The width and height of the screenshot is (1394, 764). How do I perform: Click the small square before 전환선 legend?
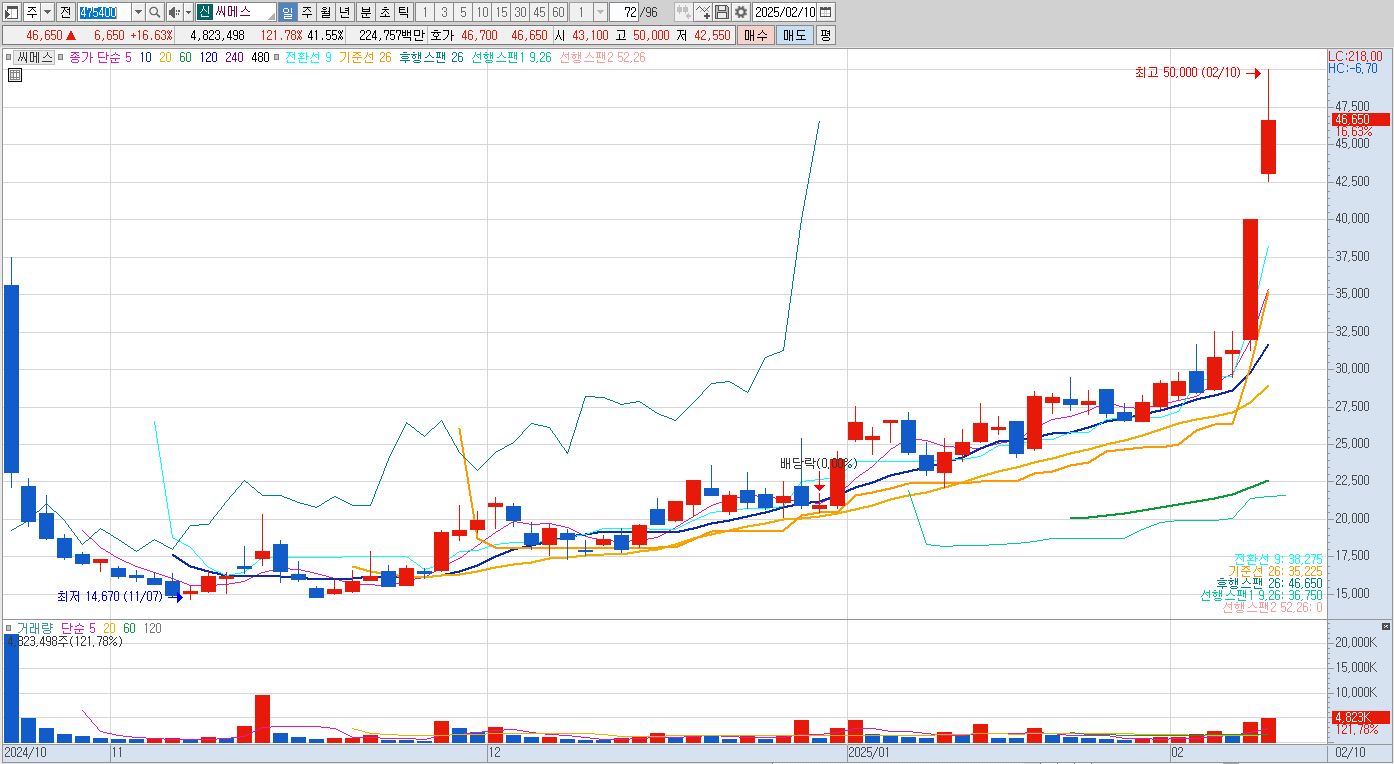277,58
